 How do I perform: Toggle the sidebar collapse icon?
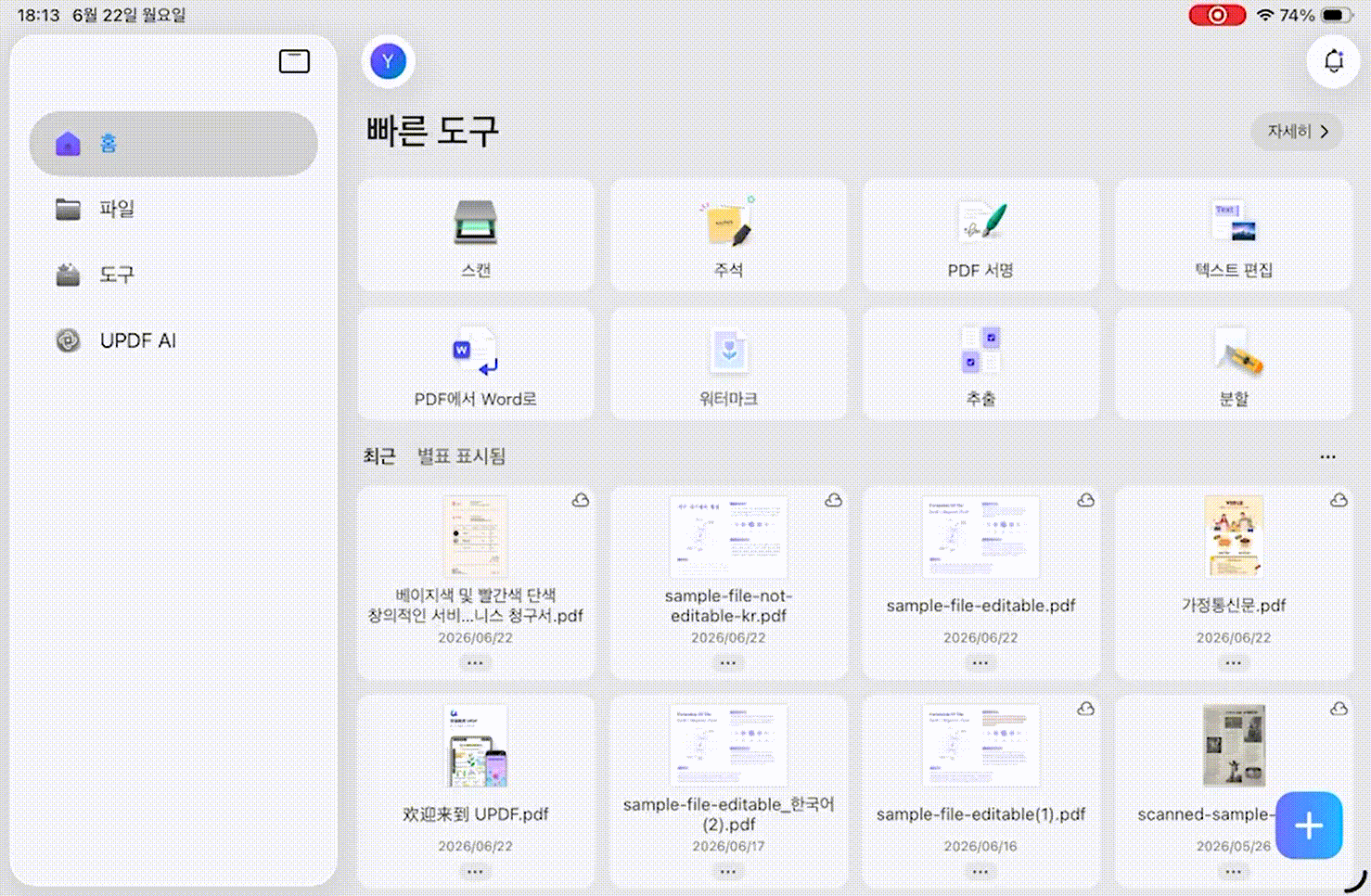pos(294,61)
